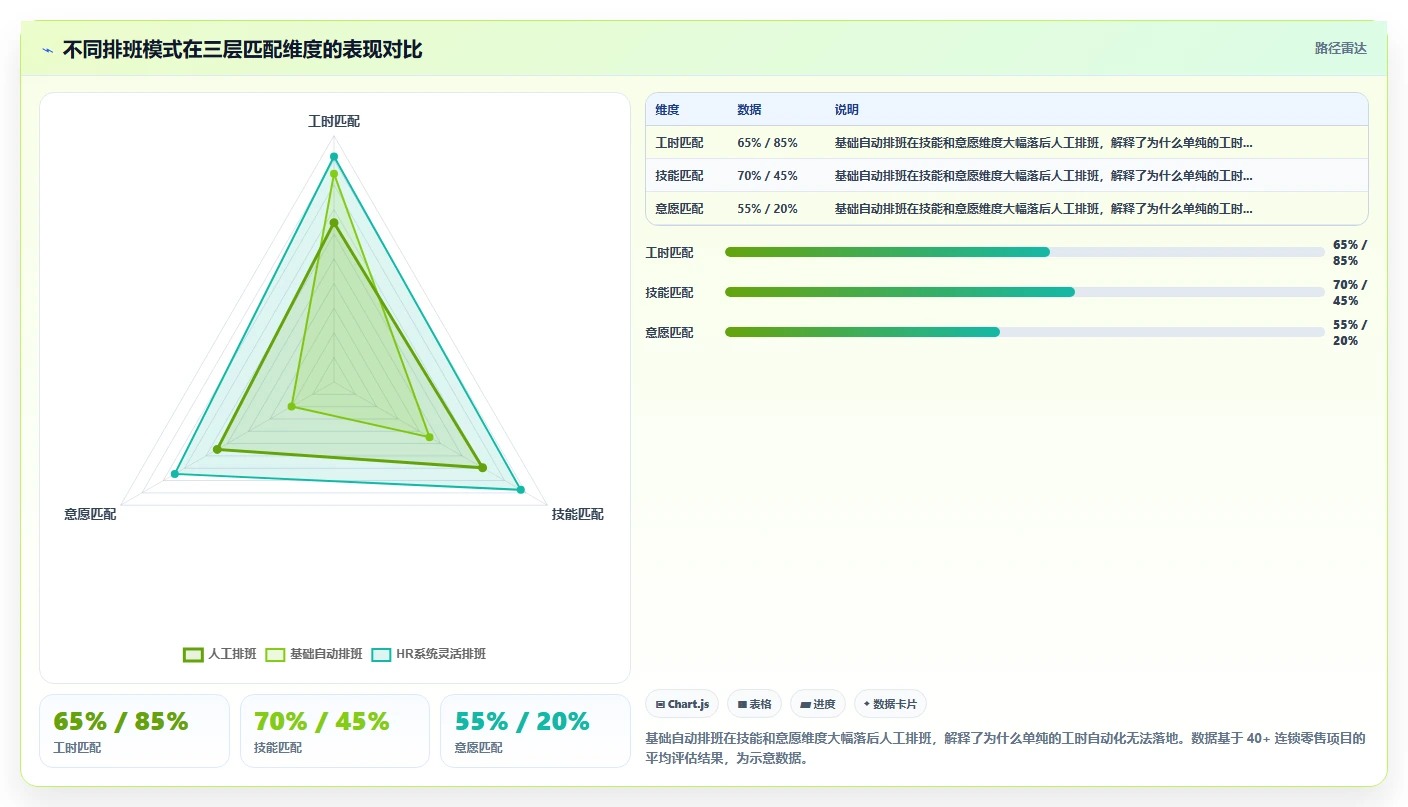Click the 路径雷达 label in the header
This screenshot has height=807, width=1408.
[1340, 48]
